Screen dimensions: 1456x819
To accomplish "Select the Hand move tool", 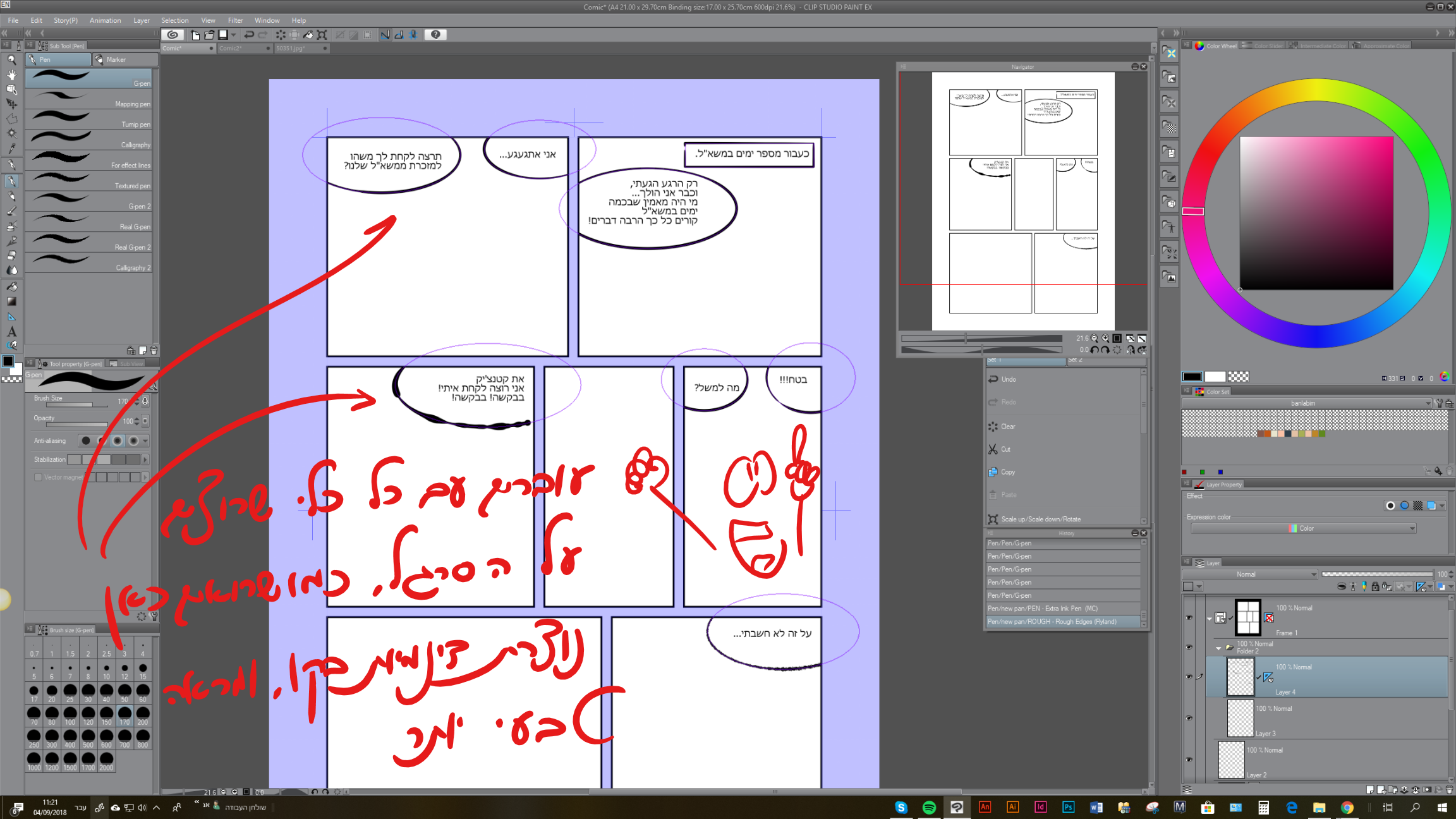I will (x=11, y=75).
